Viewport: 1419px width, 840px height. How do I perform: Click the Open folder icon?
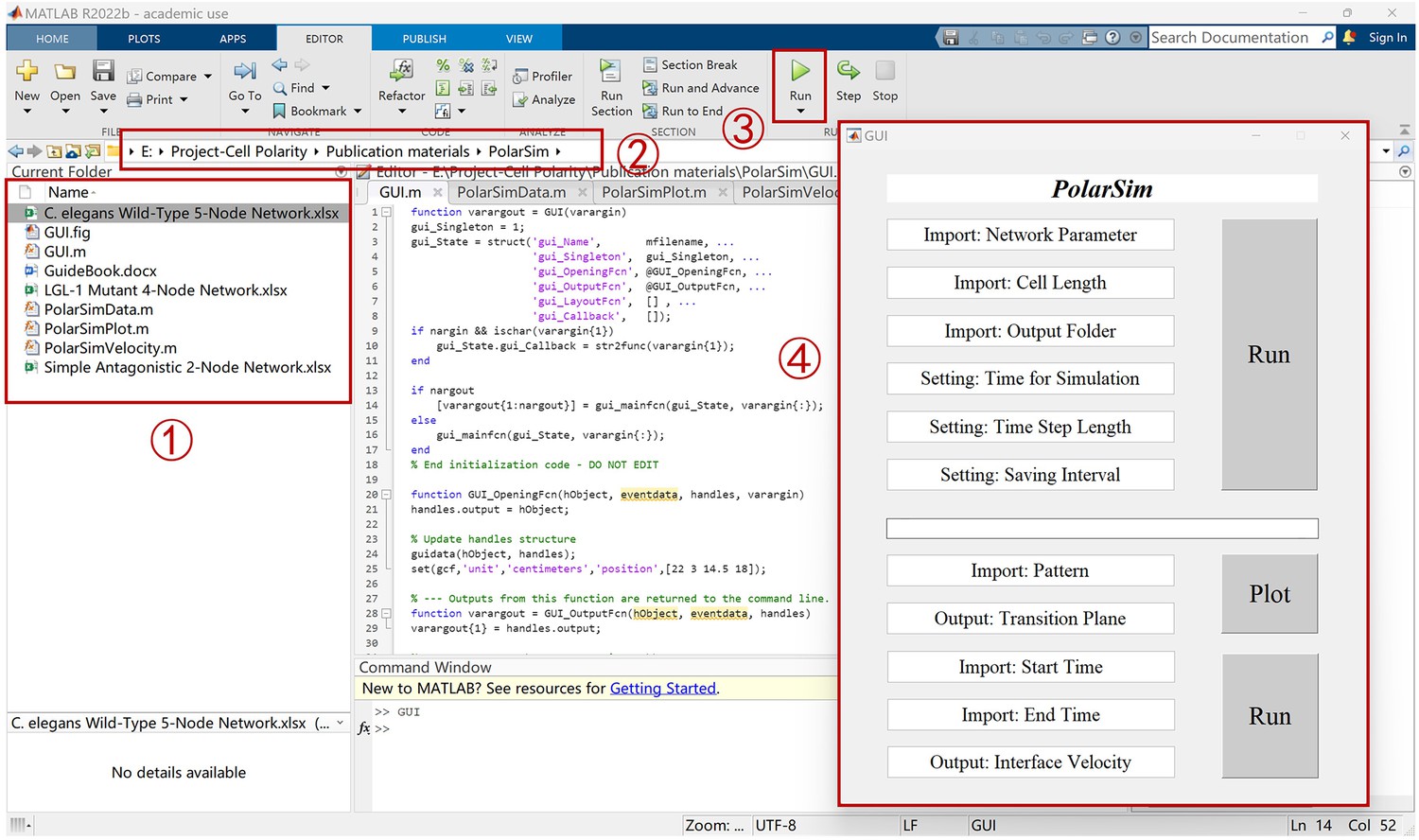point(65,71)
